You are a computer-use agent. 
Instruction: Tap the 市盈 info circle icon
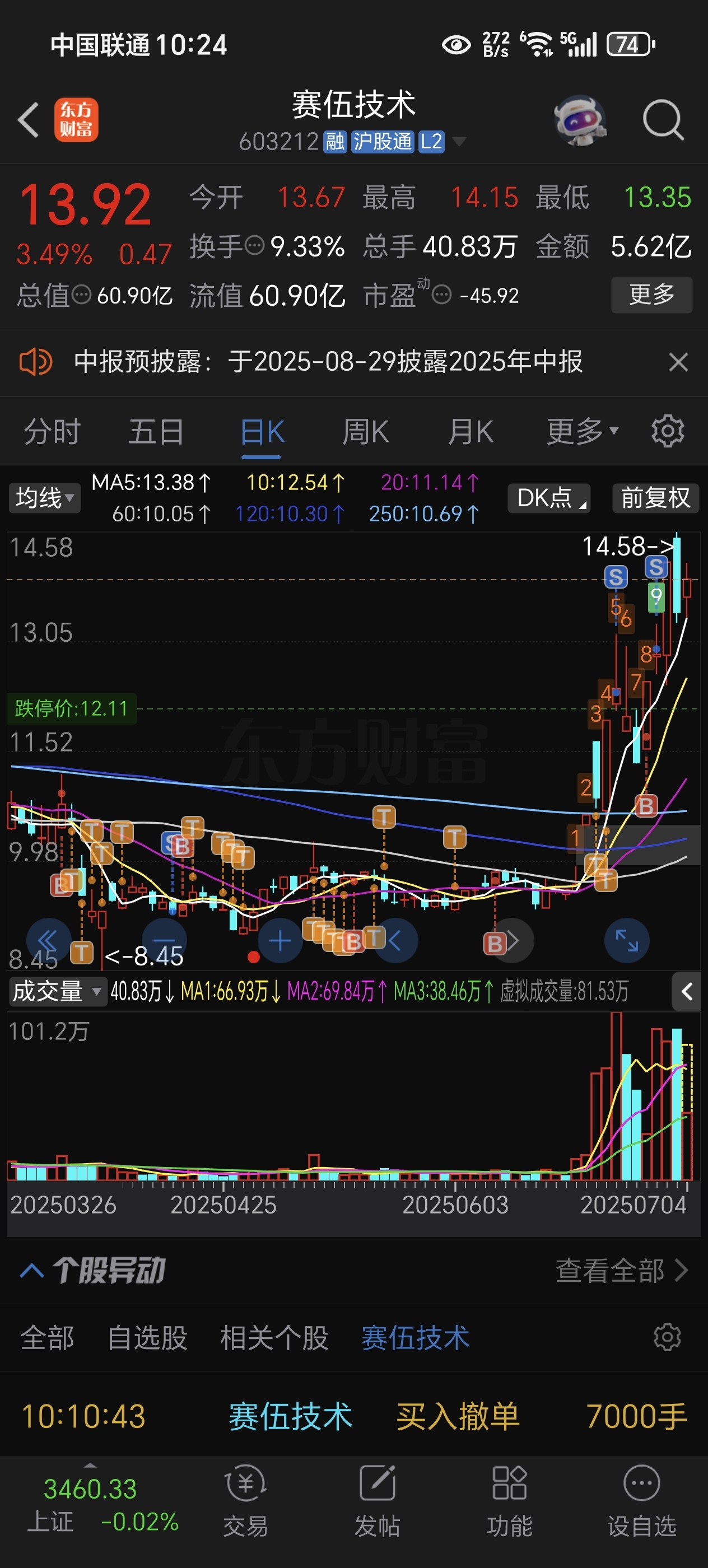click(x=441, y=295)
